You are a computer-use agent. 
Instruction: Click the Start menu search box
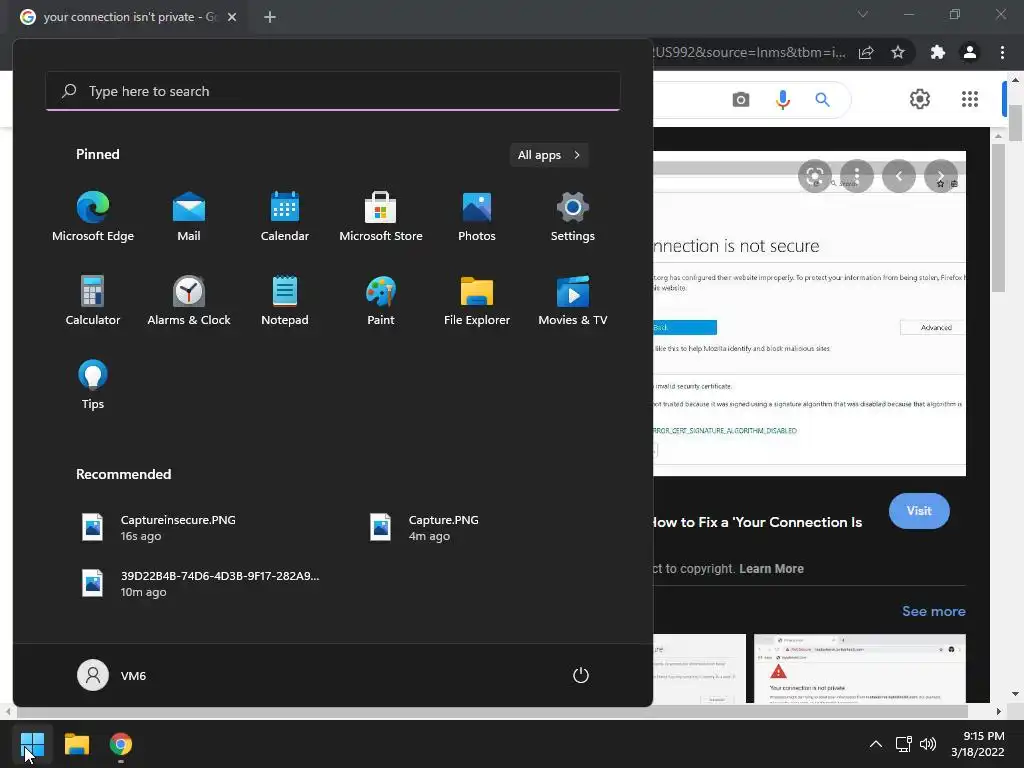[x=333, y=91]
